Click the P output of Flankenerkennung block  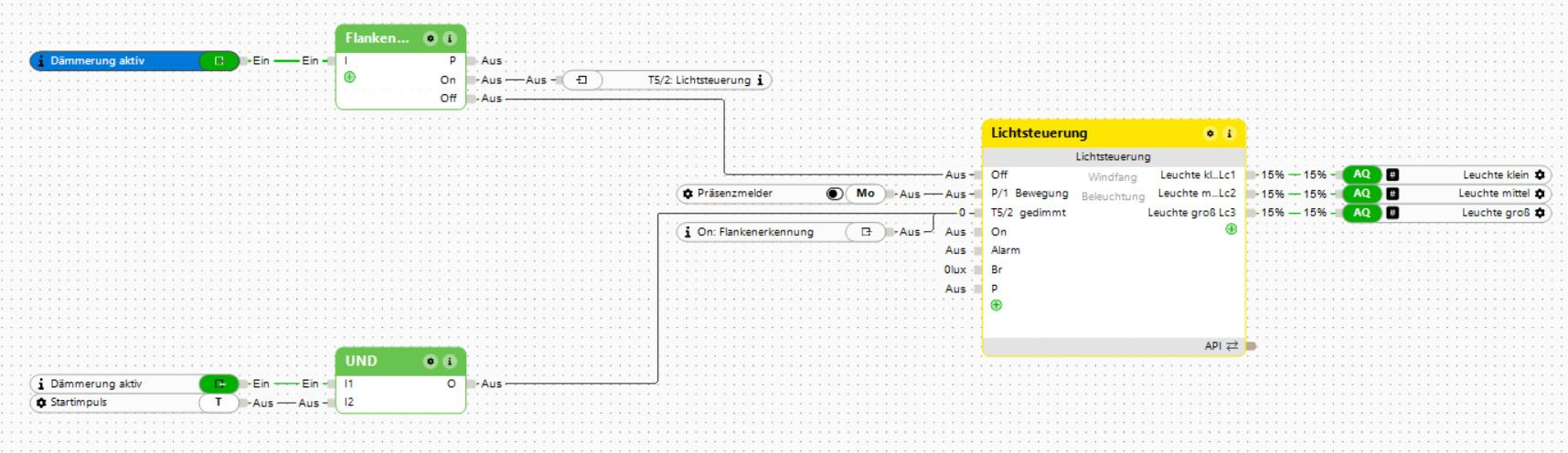(453, 61)
